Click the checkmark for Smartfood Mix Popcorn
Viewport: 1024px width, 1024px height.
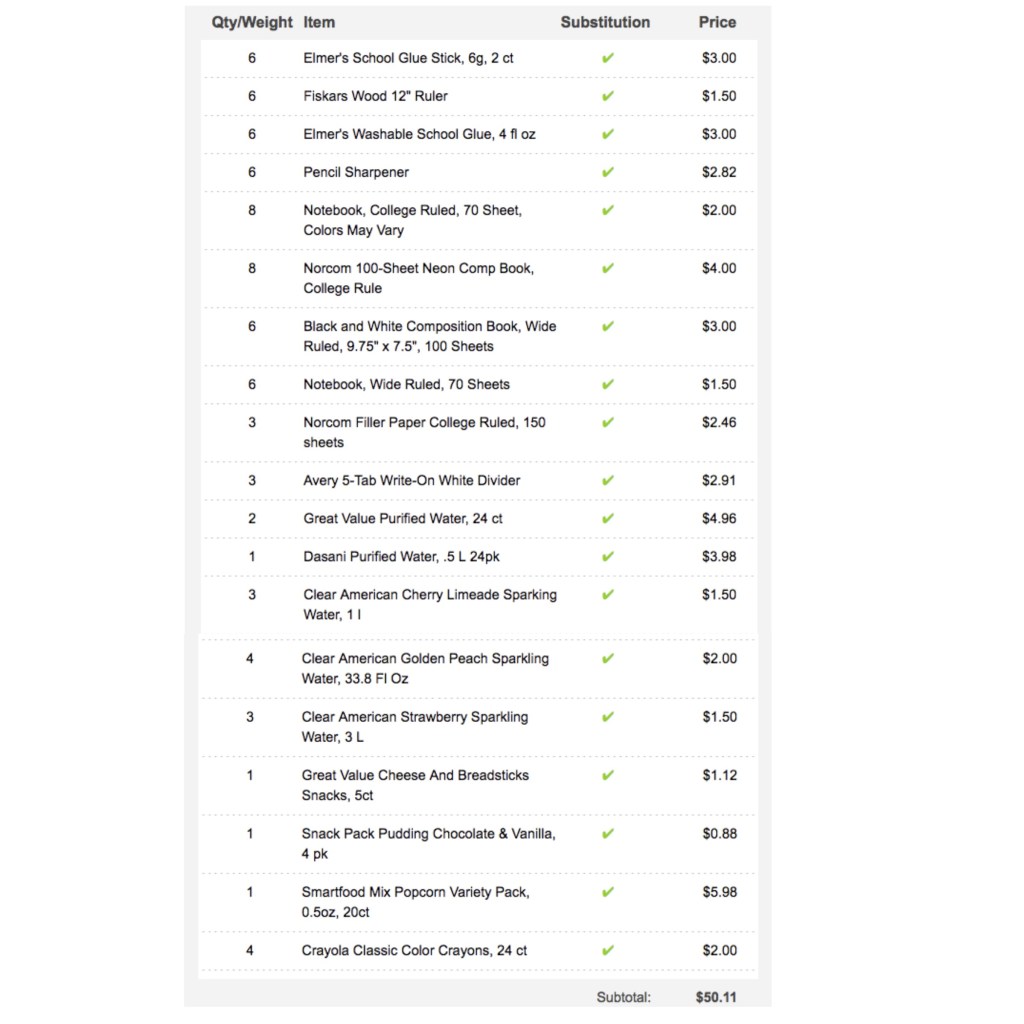[x=608, y=892]
